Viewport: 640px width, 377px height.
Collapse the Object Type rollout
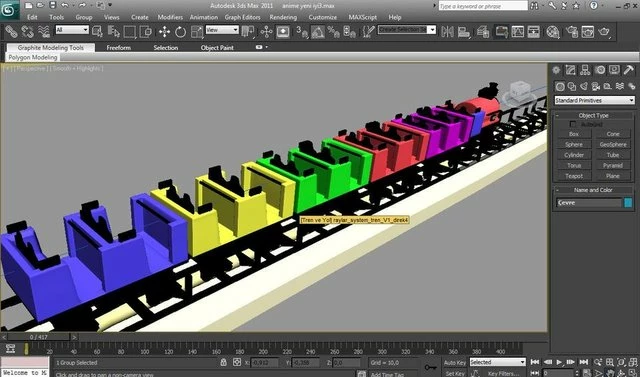click(593, 115)
